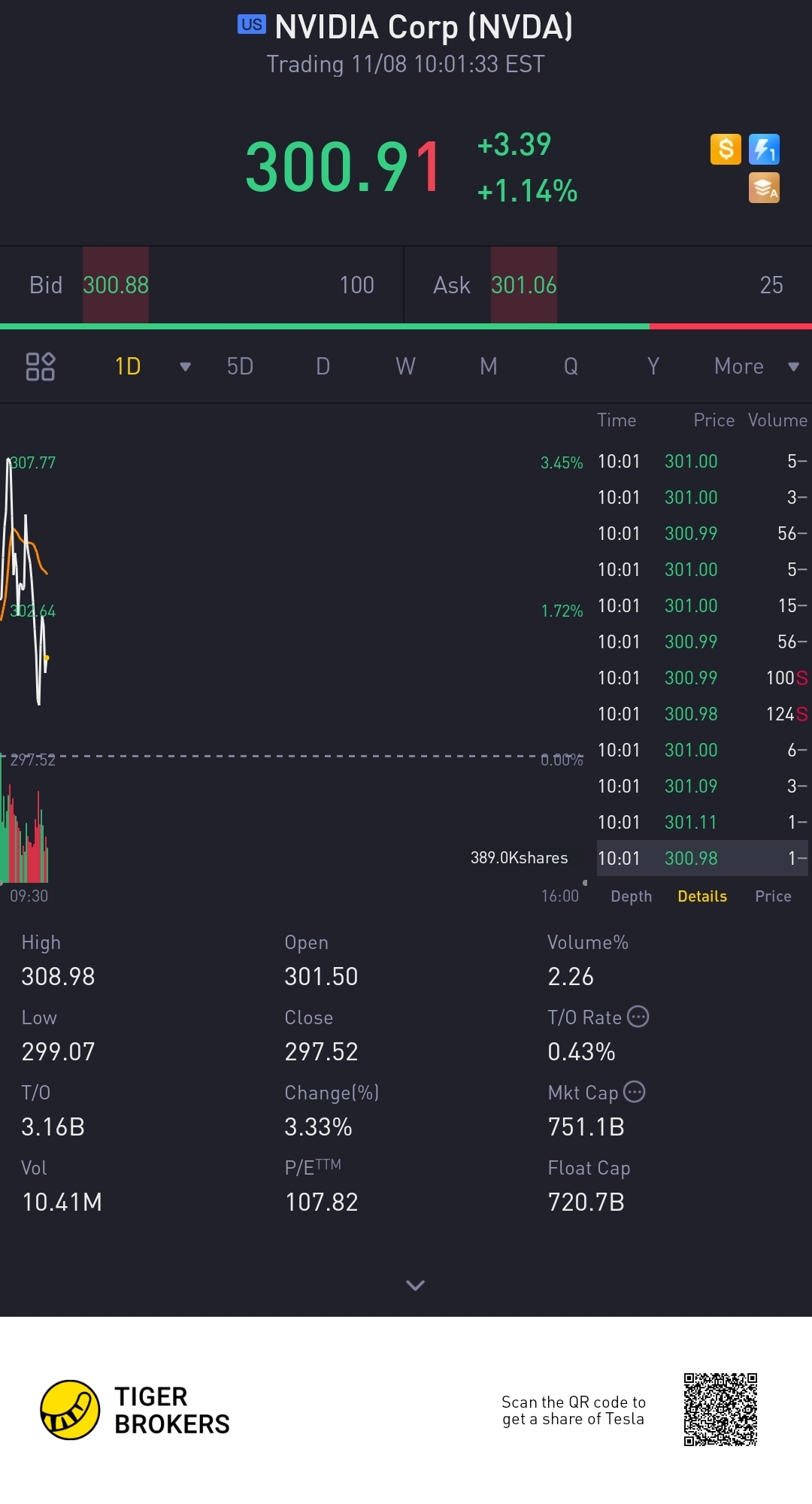The width and height of the screenshot is (812, 1504).
Task: Switch to the Q quarterly chart tab
Action: [x=571, y=366]
